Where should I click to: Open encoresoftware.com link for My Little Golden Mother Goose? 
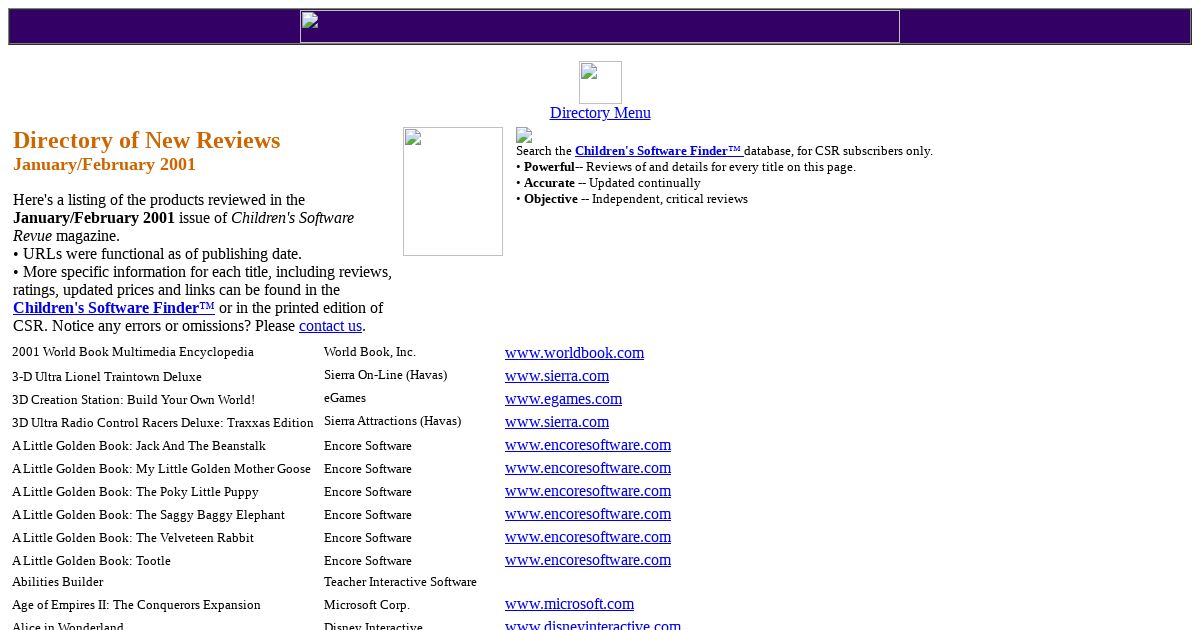[x=588, y=468]
